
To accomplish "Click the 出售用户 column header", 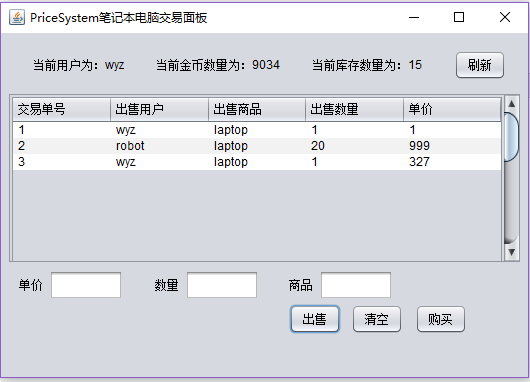I will tap(159, 110).
